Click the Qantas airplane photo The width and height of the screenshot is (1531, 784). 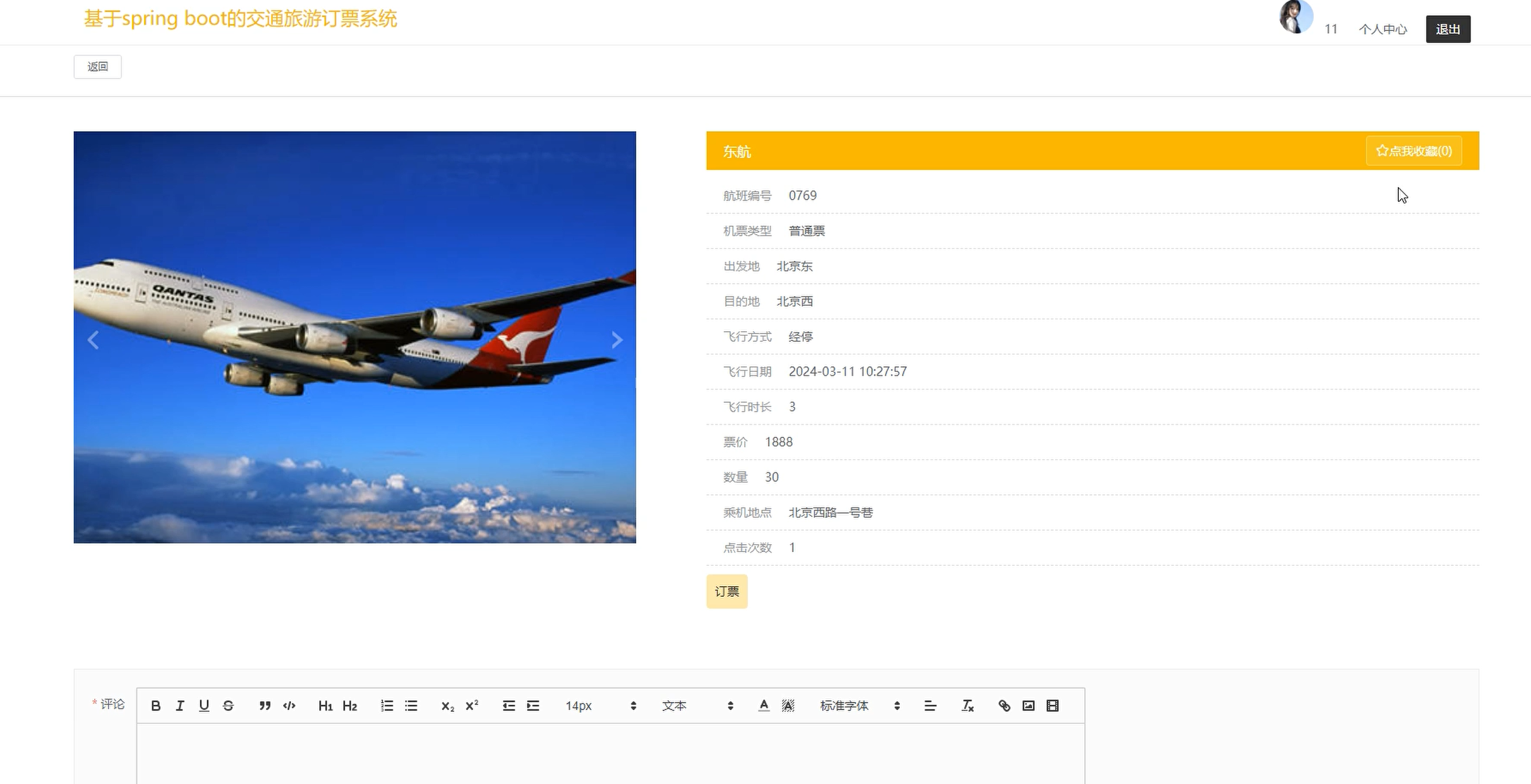tap(355, 337)
